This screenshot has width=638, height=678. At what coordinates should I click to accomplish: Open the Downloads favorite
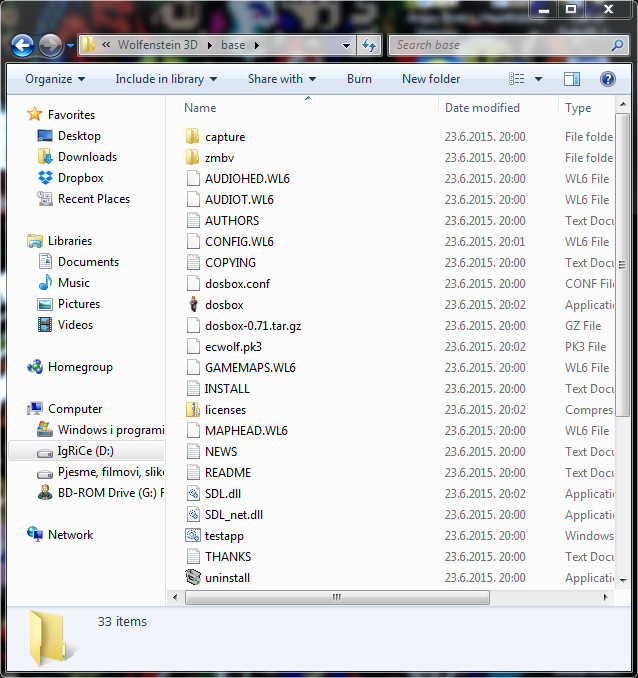tap(87, 157)
